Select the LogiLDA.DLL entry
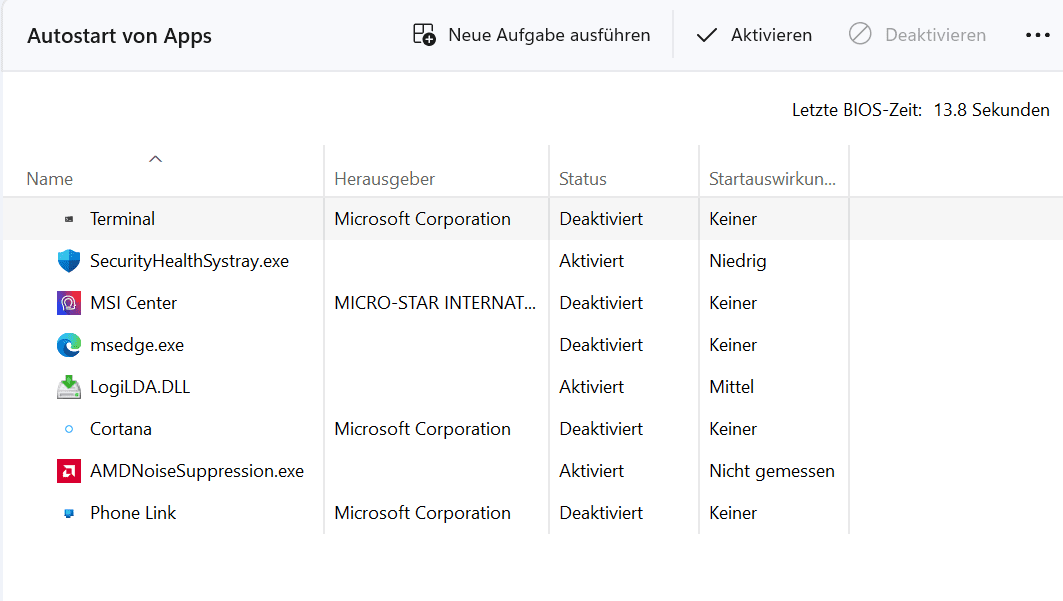1063x601 pixels. pyautogui.click(x=140, y=387)
